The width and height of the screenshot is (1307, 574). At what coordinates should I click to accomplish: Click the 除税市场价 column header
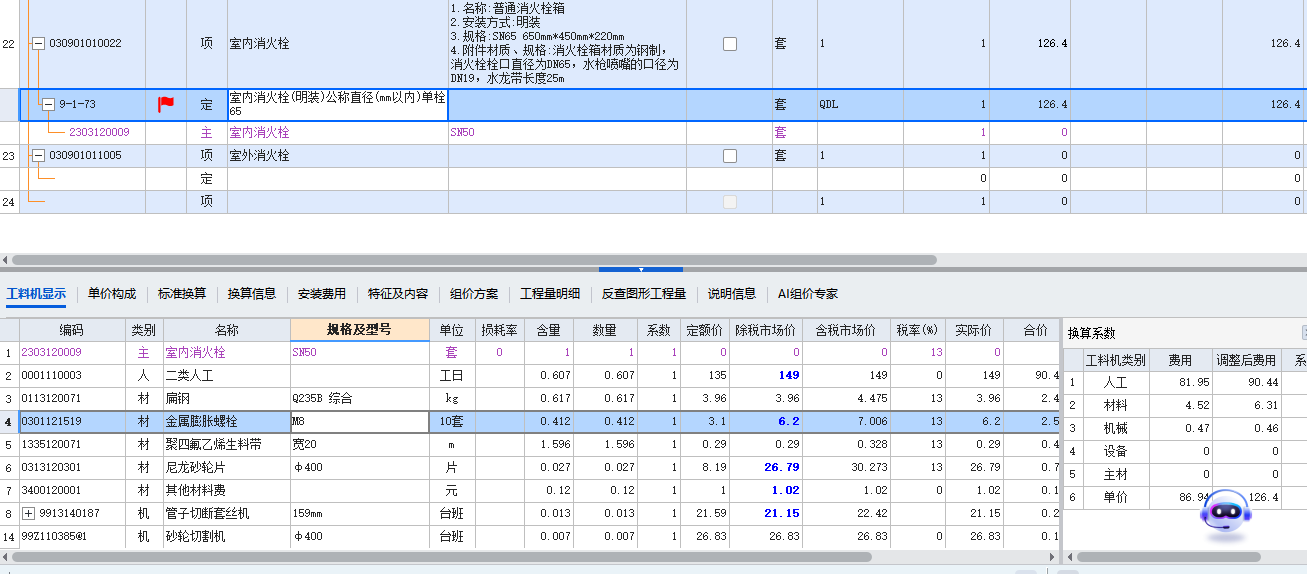pos(766,331)
